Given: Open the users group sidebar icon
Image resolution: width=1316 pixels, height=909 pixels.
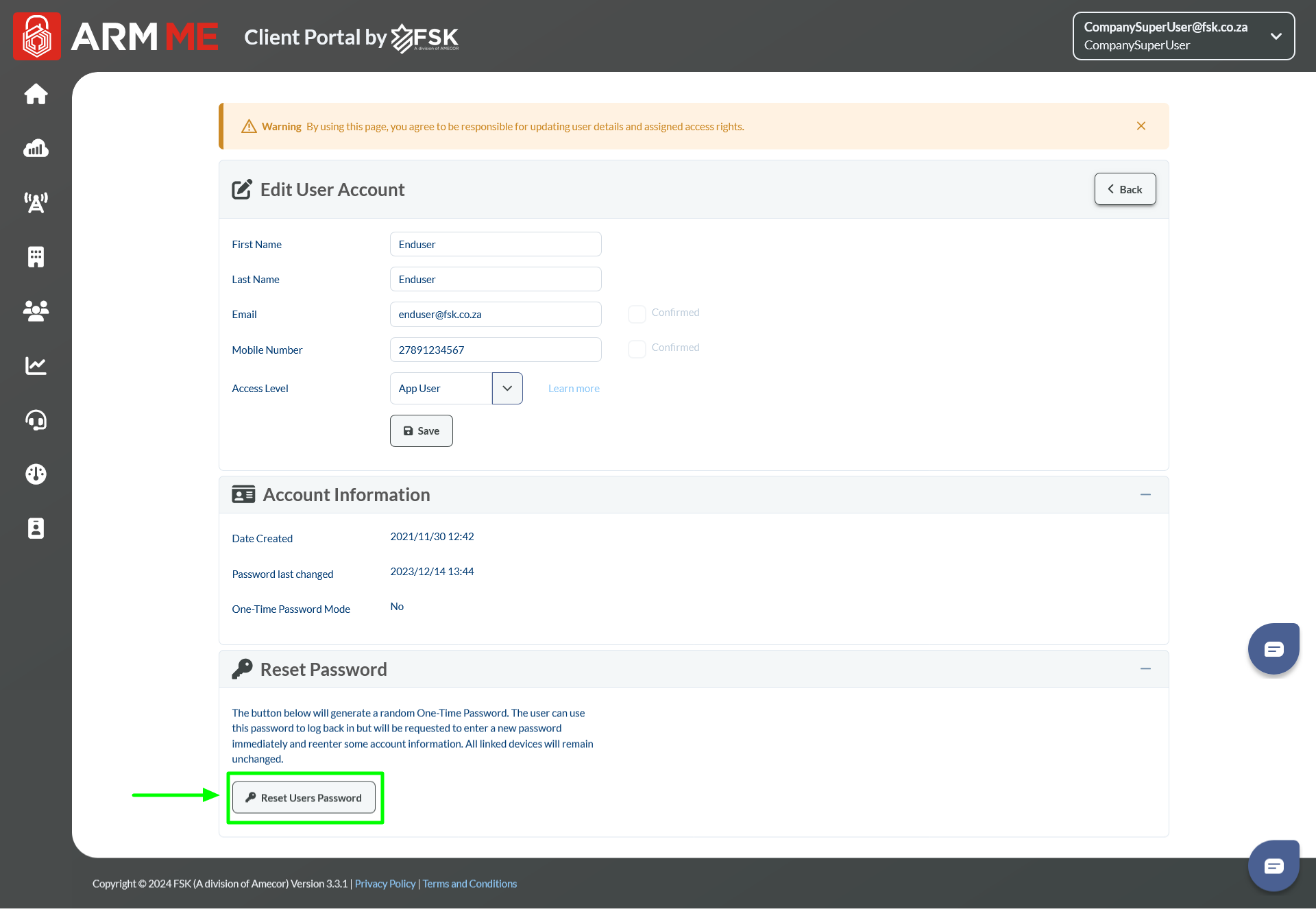Looking at the screenshot, I should (x=36, y=311).
